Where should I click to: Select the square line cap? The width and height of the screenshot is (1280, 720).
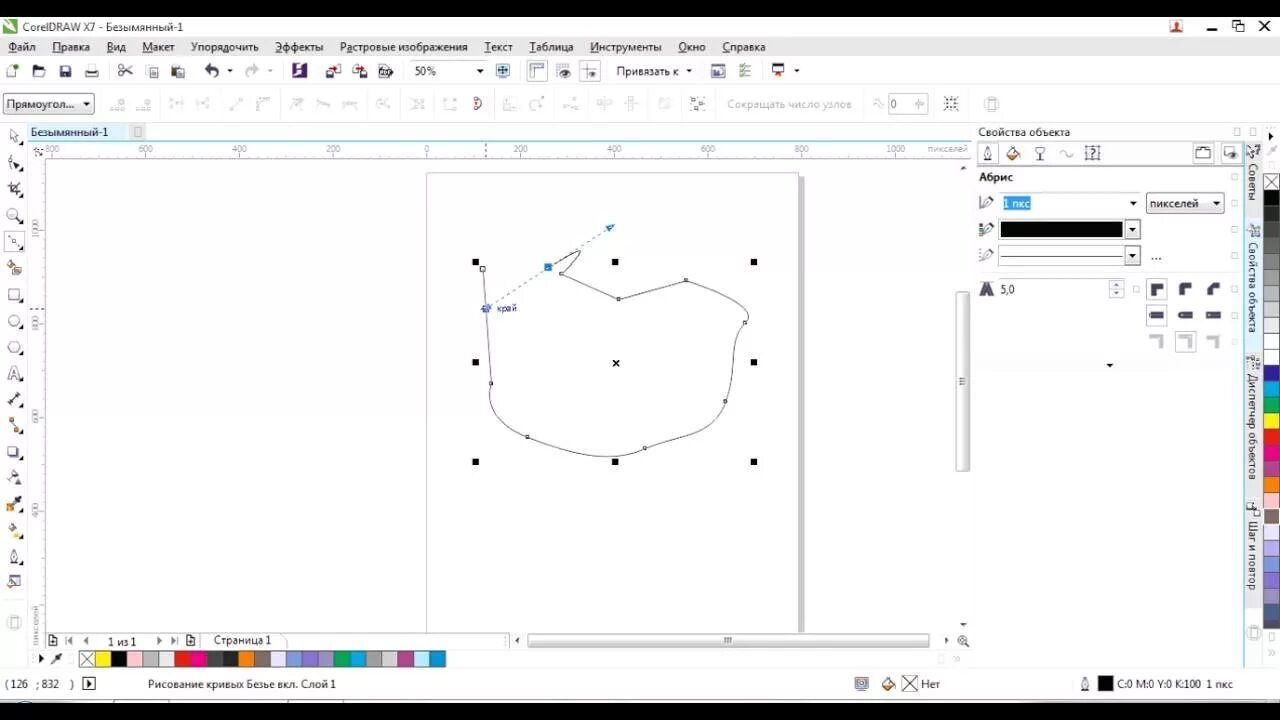(x=1157, y=315)
